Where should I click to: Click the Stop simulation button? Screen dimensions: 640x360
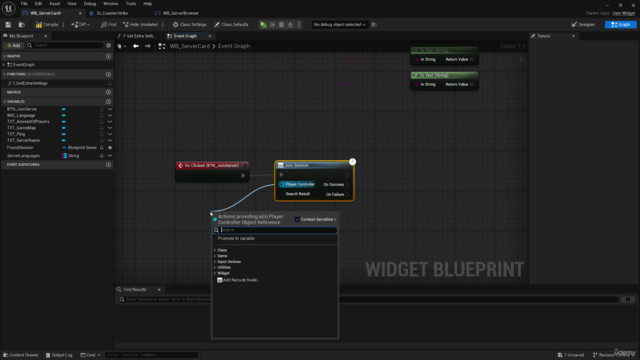281,24
